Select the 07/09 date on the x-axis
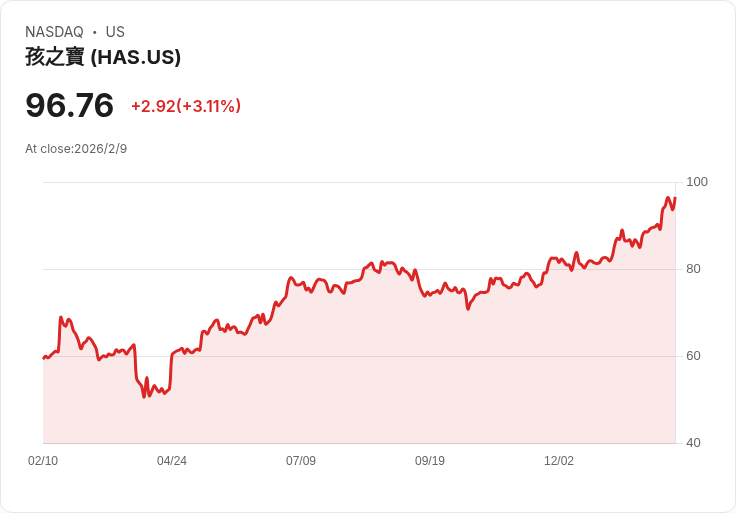The height and width of the screenshot is (513, 736). (301, 461)
